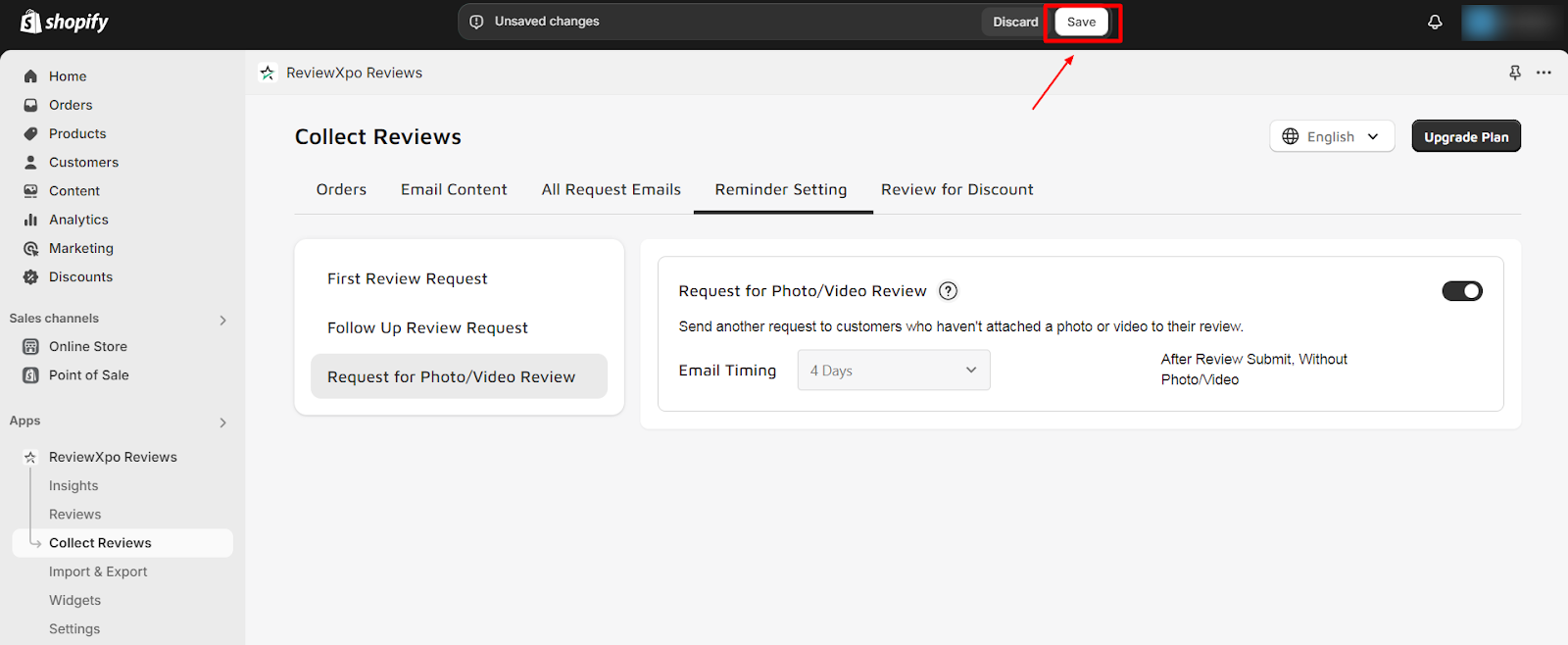Click the Content icon in sidebar

tap(30, 191)
